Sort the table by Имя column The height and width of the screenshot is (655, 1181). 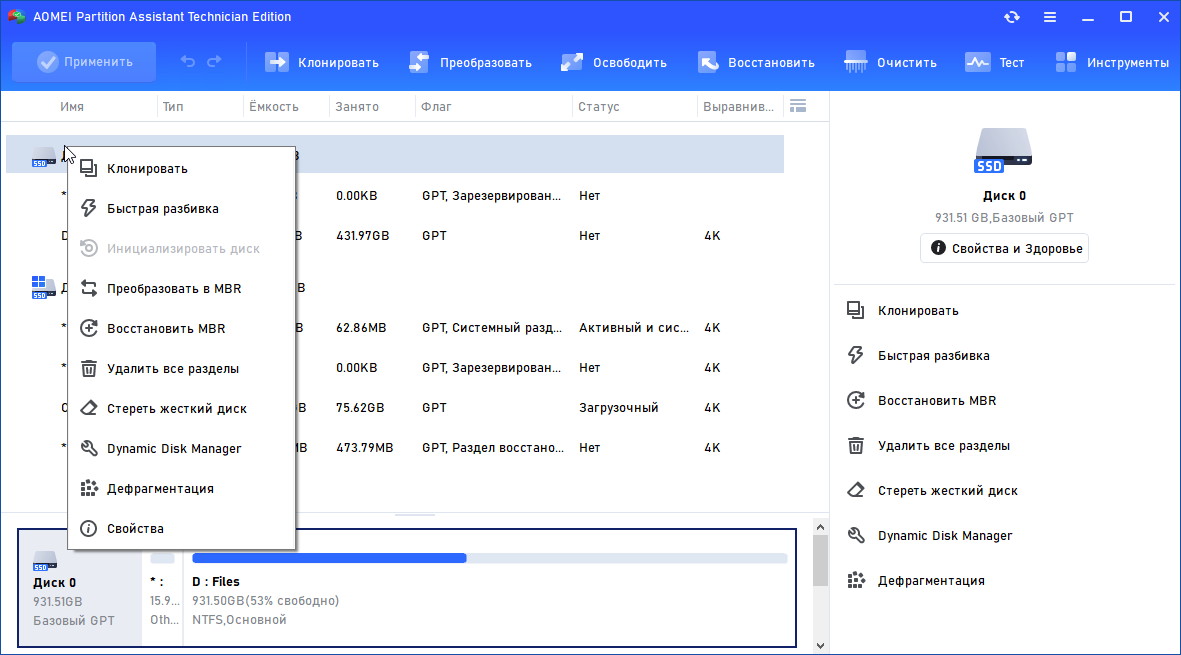(x=72, y=107)
